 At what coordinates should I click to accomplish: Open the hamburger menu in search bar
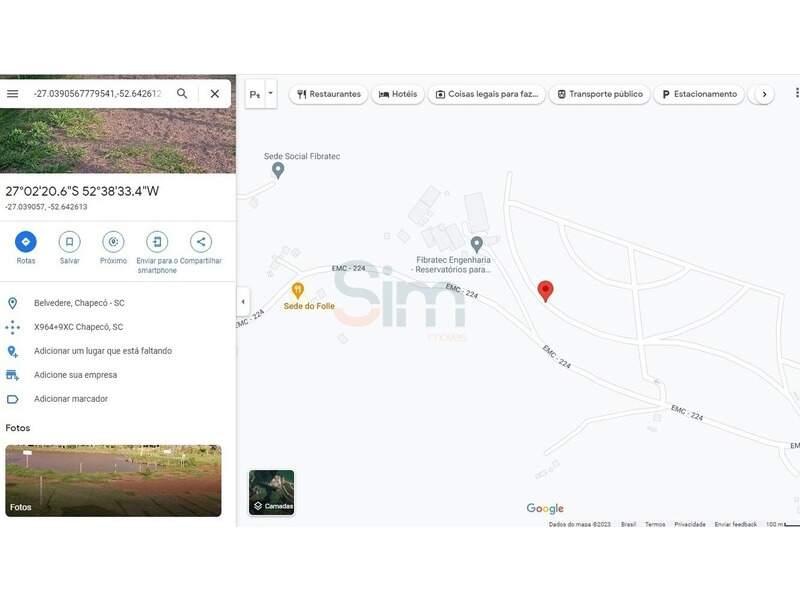[x=13, y=94]
